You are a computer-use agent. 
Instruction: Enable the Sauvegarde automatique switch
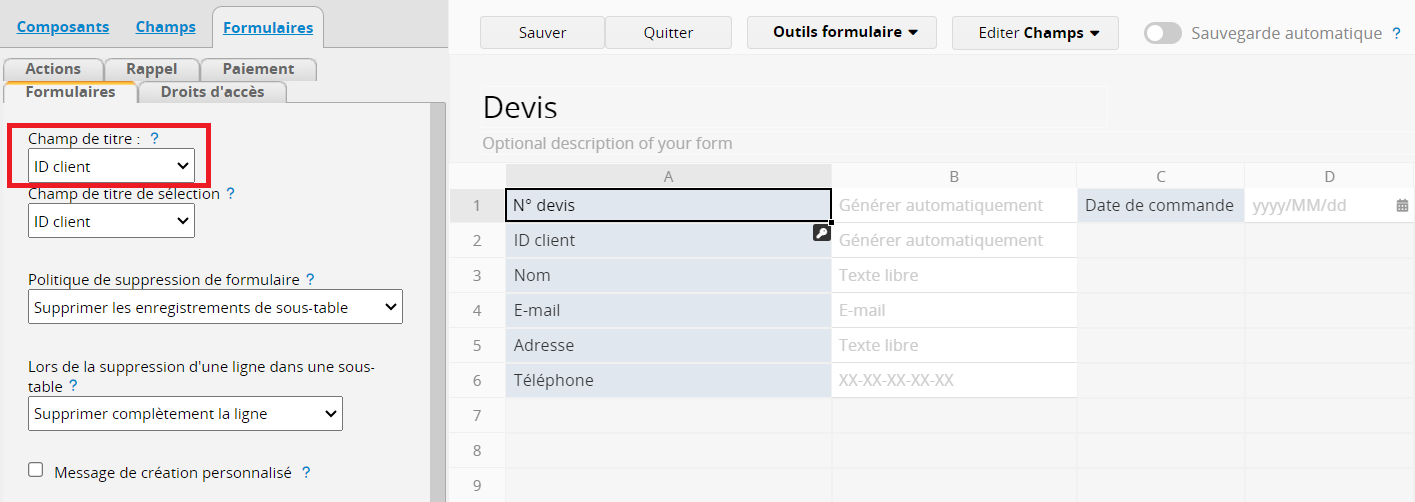(x=1162, y=33)
